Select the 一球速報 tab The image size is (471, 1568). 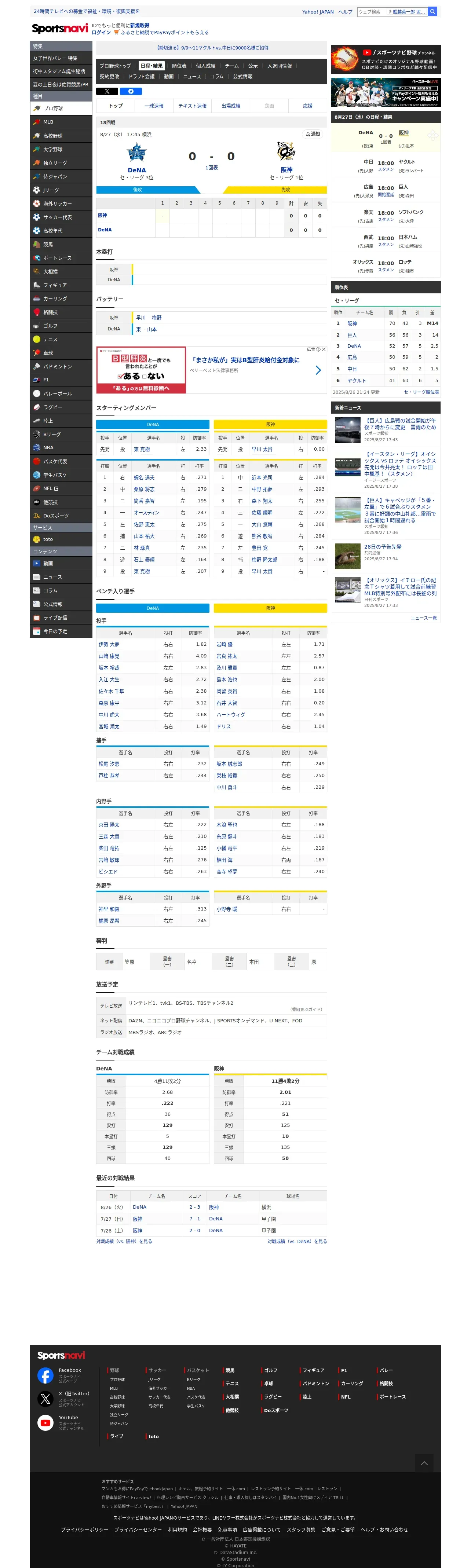[154, 106]
